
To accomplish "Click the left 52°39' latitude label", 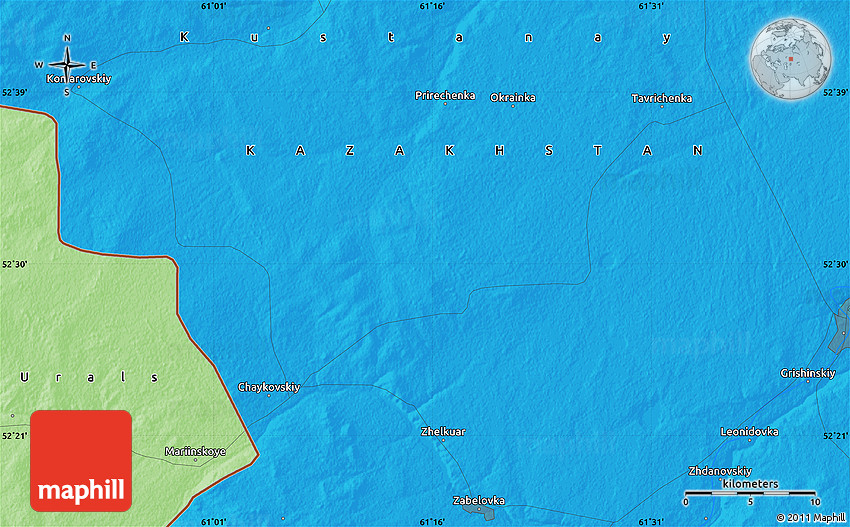I will 15,93.
